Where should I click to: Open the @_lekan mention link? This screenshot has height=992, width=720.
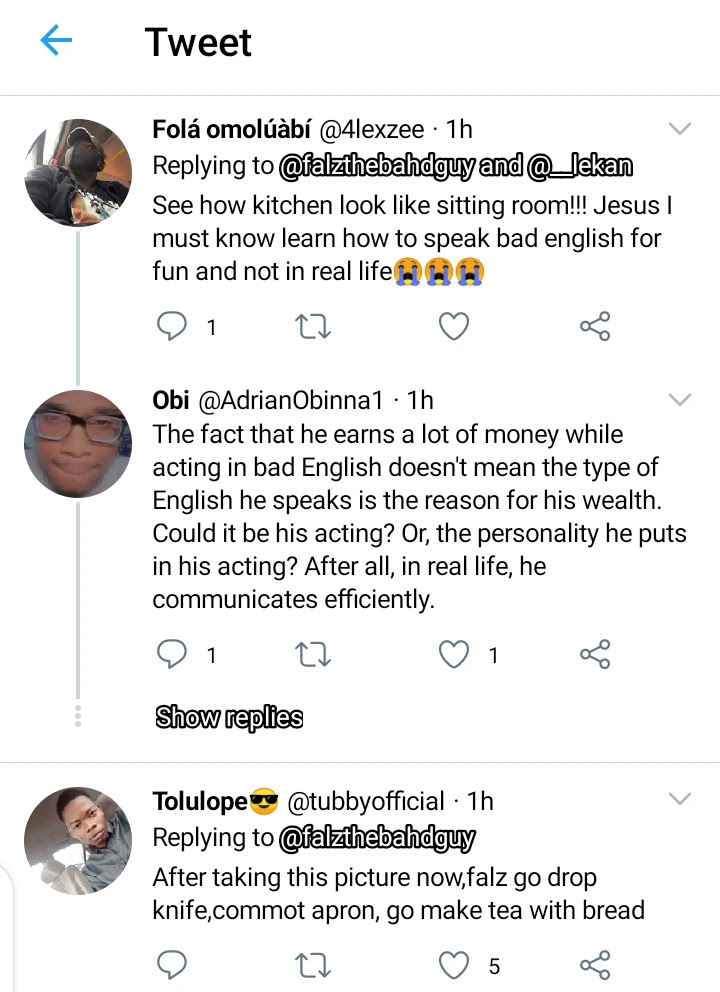pos(583,167)
